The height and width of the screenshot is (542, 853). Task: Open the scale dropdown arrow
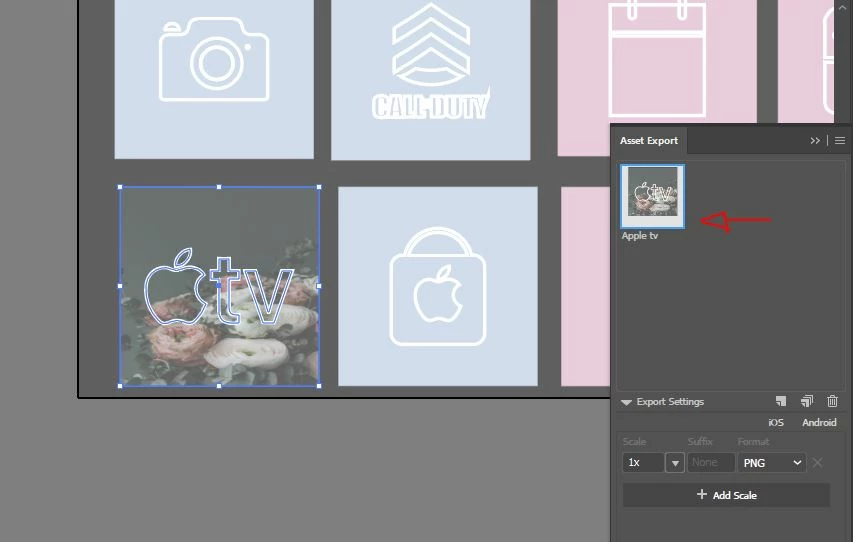(675, 463)
